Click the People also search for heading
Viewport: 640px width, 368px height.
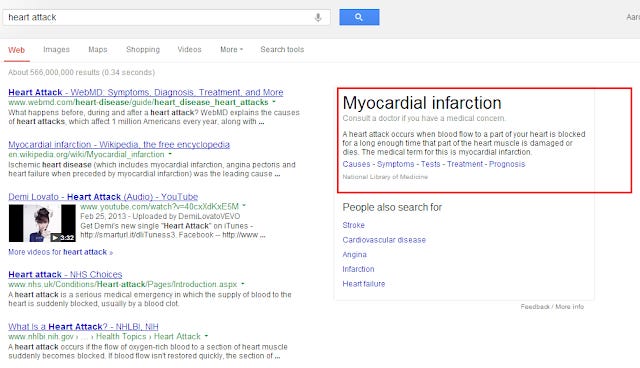point(392,207)
